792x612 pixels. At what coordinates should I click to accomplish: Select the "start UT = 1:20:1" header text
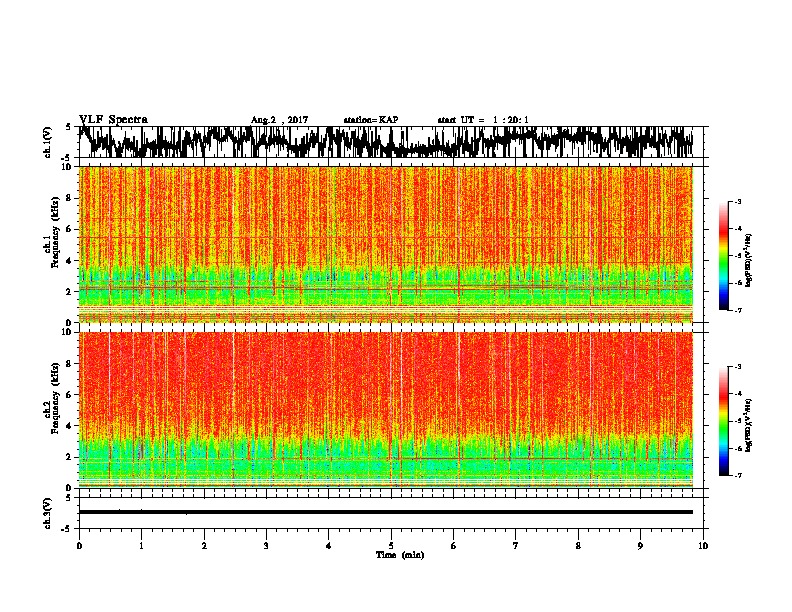tap(483, 120)
